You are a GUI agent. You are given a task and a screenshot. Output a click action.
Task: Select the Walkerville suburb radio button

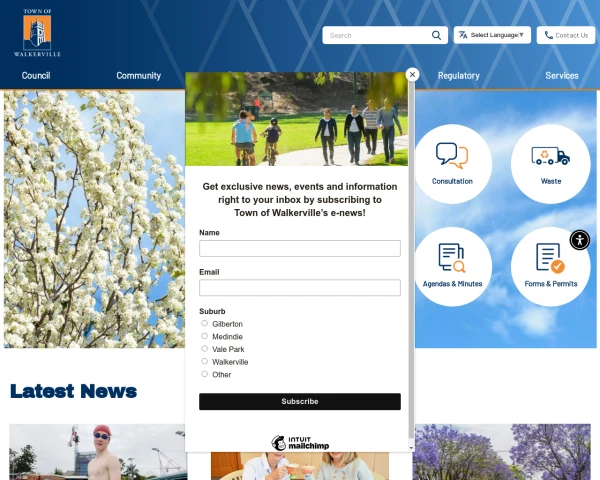coord(205,361)
